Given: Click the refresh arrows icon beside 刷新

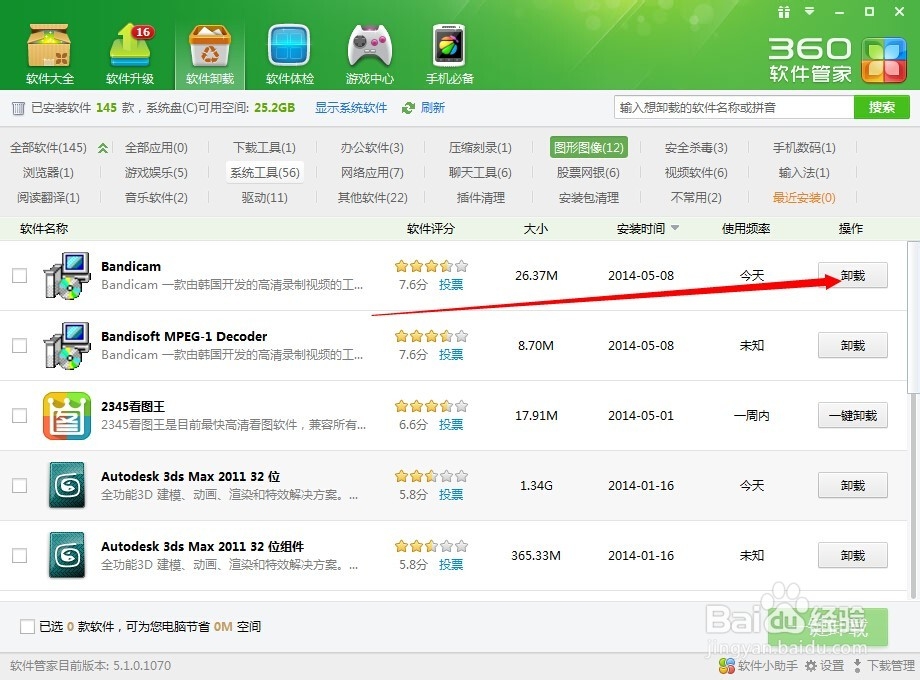Looking at the screenshot, I should (408, 108).
